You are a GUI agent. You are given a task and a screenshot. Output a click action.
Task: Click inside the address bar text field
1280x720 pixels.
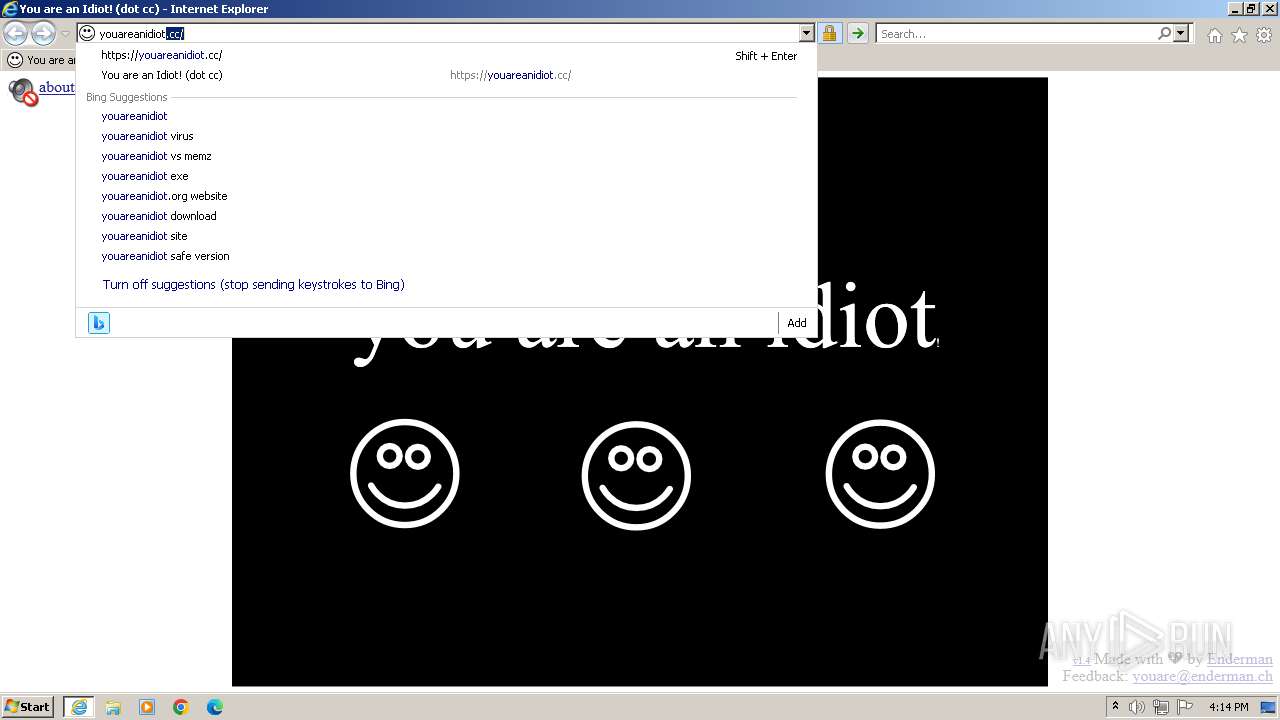tap(447, 34)
